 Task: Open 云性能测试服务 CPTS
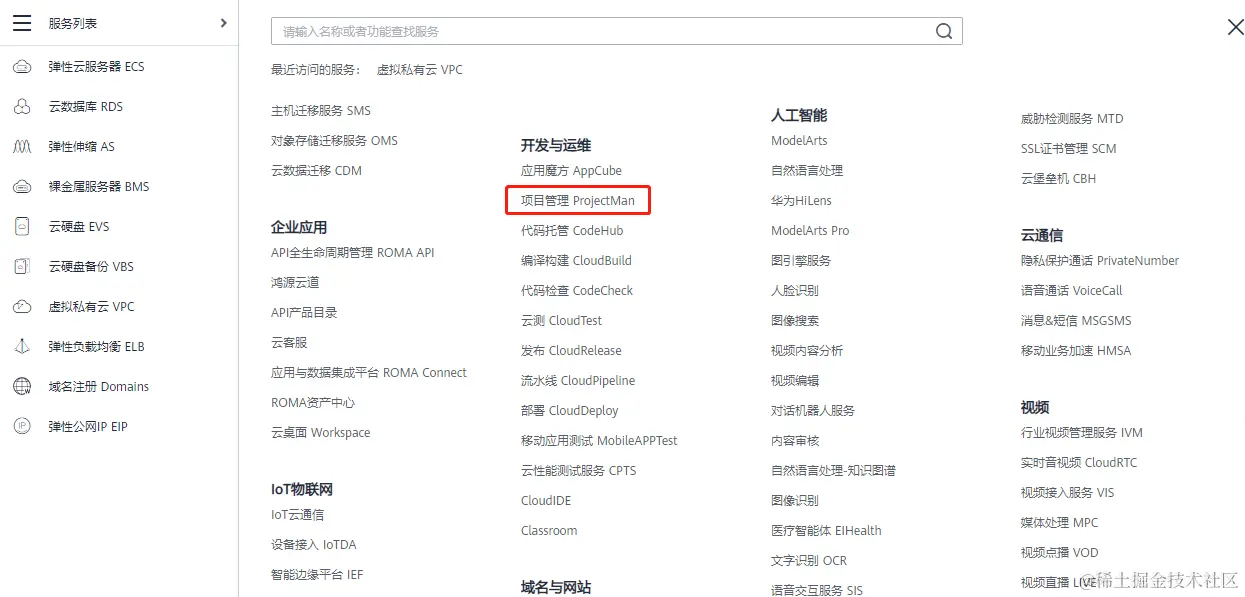tap(578, 471)
